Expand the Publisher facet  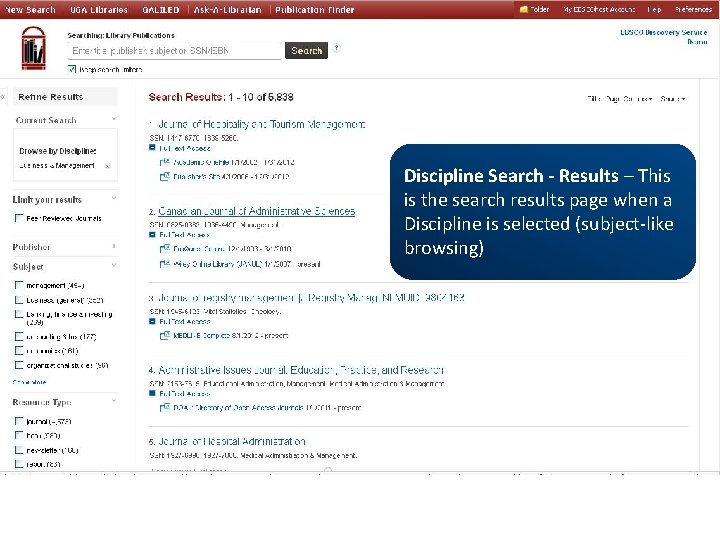click(114, 247)
